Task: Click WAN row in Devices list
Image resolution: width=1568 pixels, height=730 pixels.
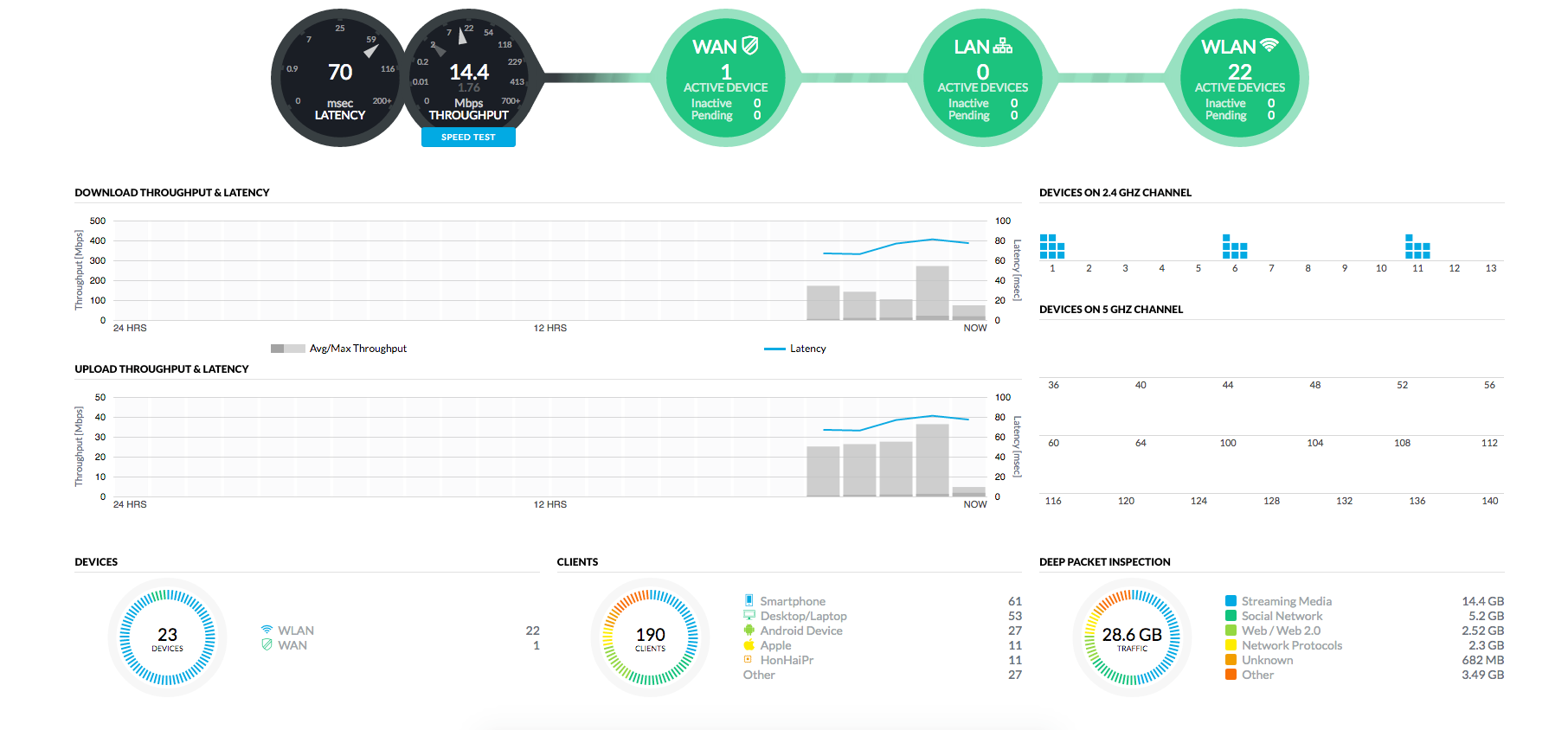Action: tap(400, 645)
